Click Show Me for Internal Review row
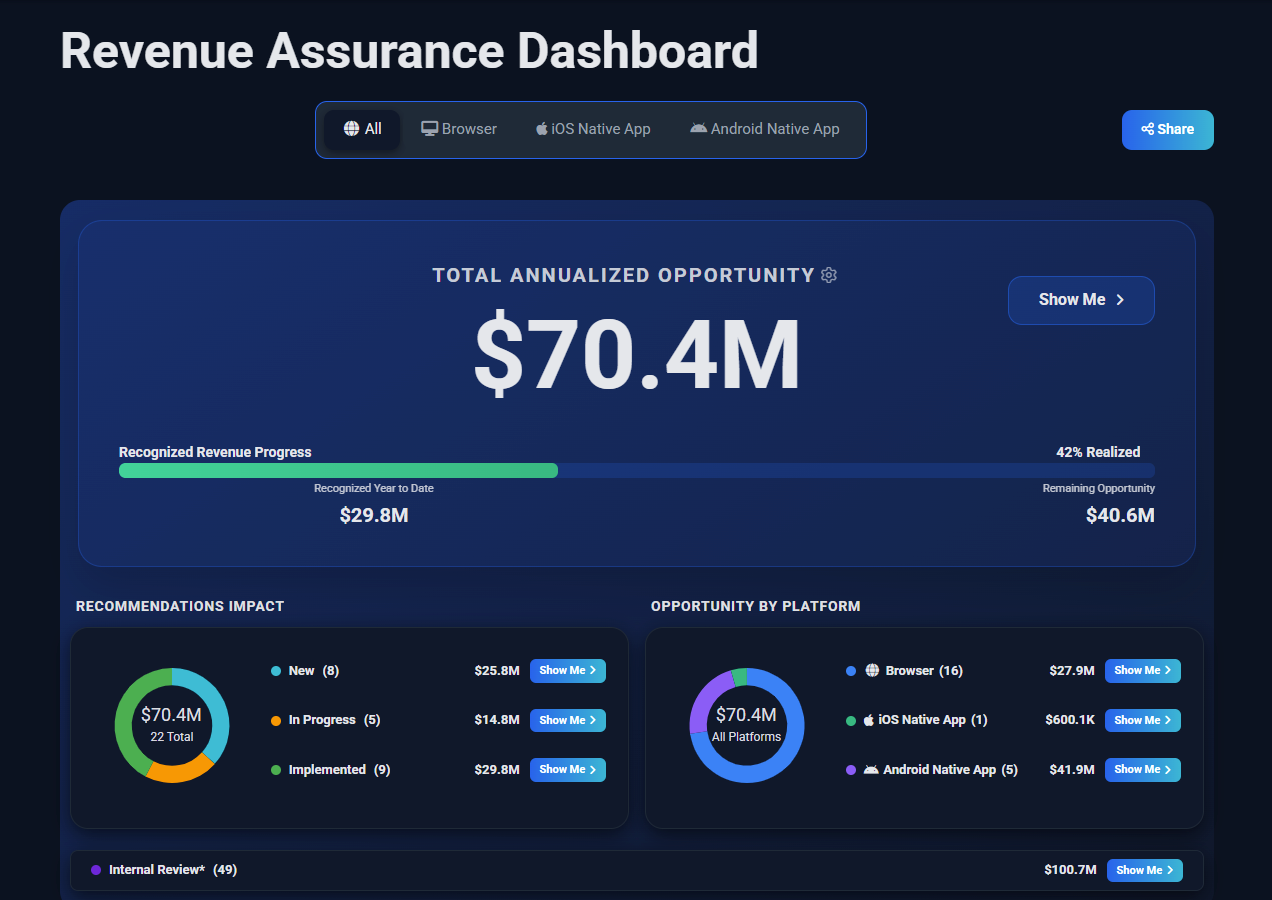1272x900 pixels. pos(1145,870)
